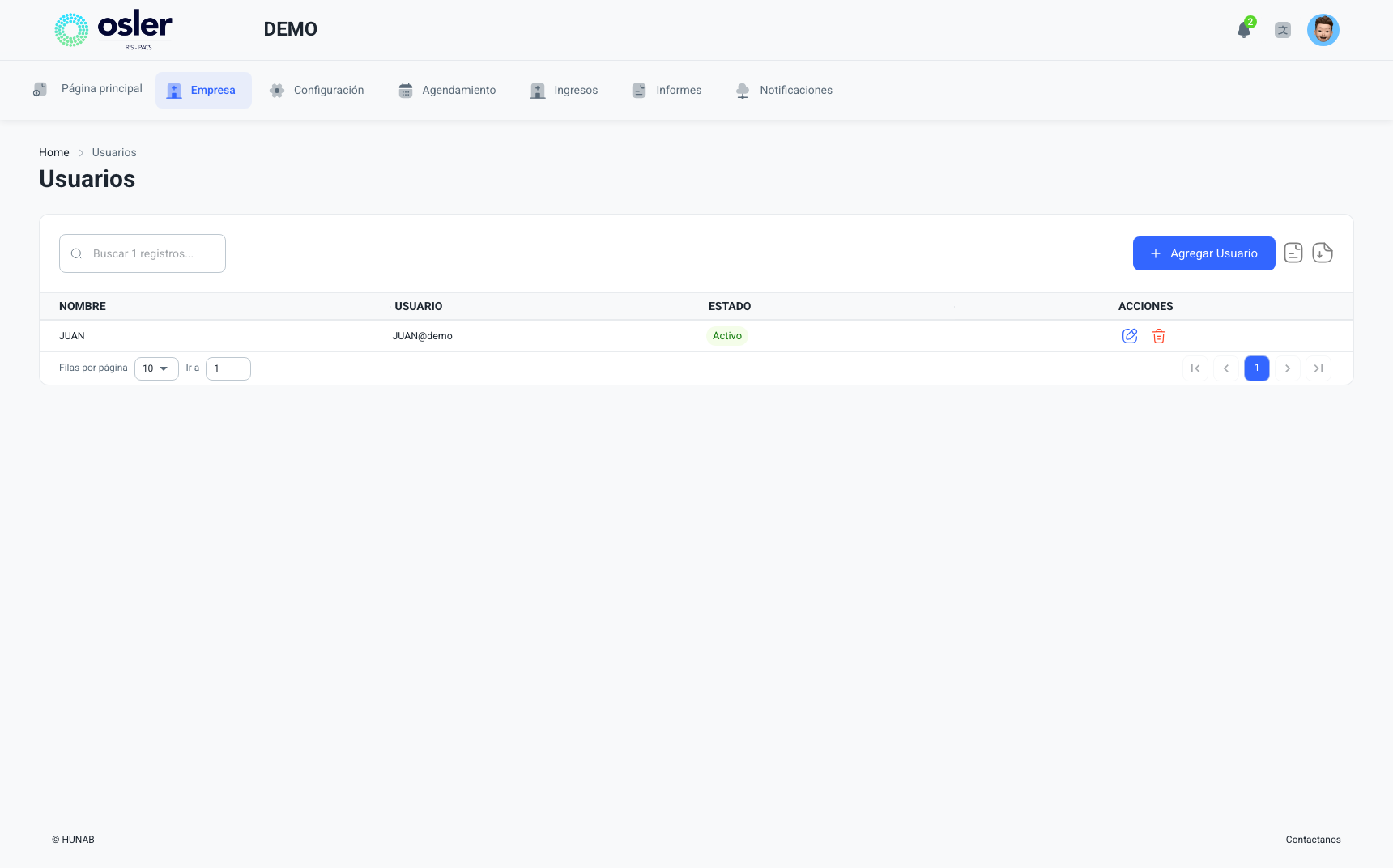This screenshot has height=868, width=1393.
Task: Click the JUAN@demo username cell
Action: pos(423,336)
